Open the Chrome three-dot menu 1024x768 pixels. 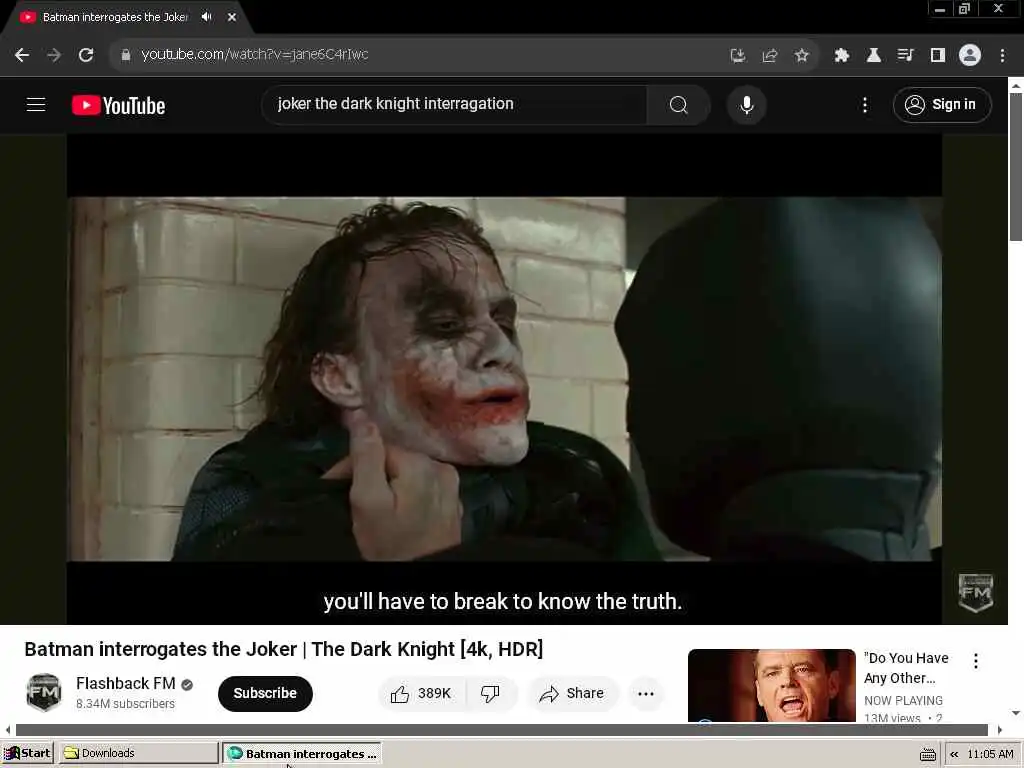[1002, 56]
